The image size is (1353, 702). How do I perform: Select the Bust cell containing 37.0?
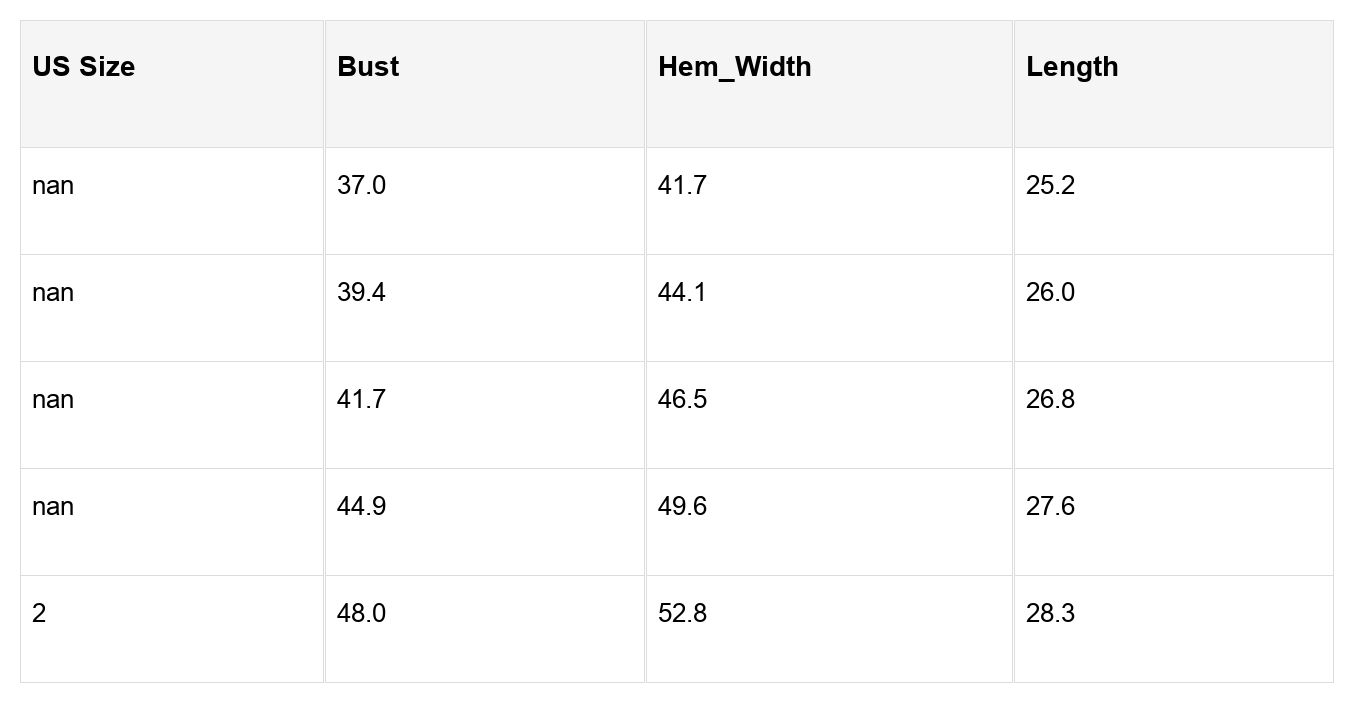coord(361,186)
